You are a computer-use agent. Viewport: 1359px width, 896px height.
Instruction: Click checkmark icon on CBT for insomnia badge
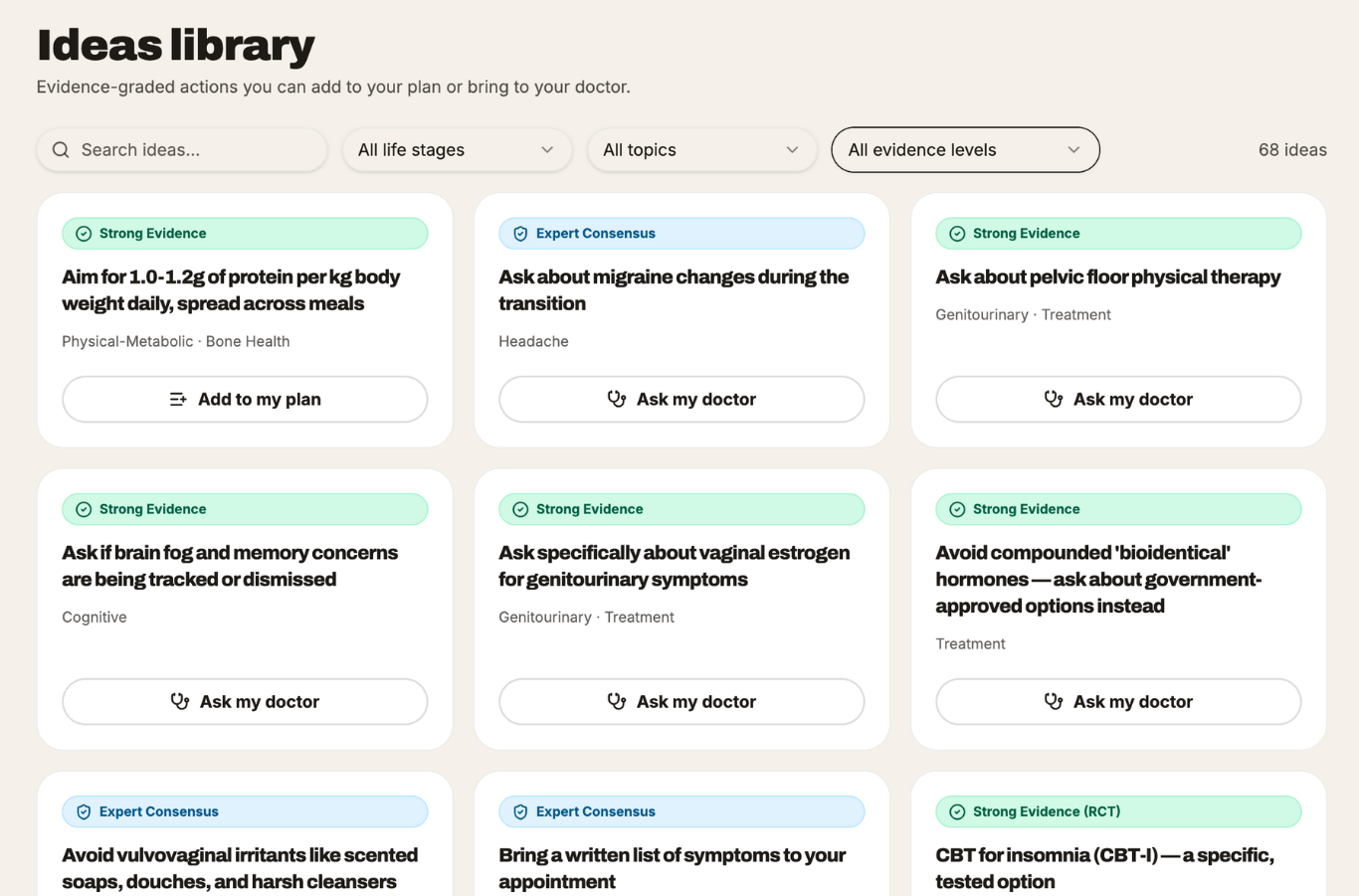pos(957,811)
